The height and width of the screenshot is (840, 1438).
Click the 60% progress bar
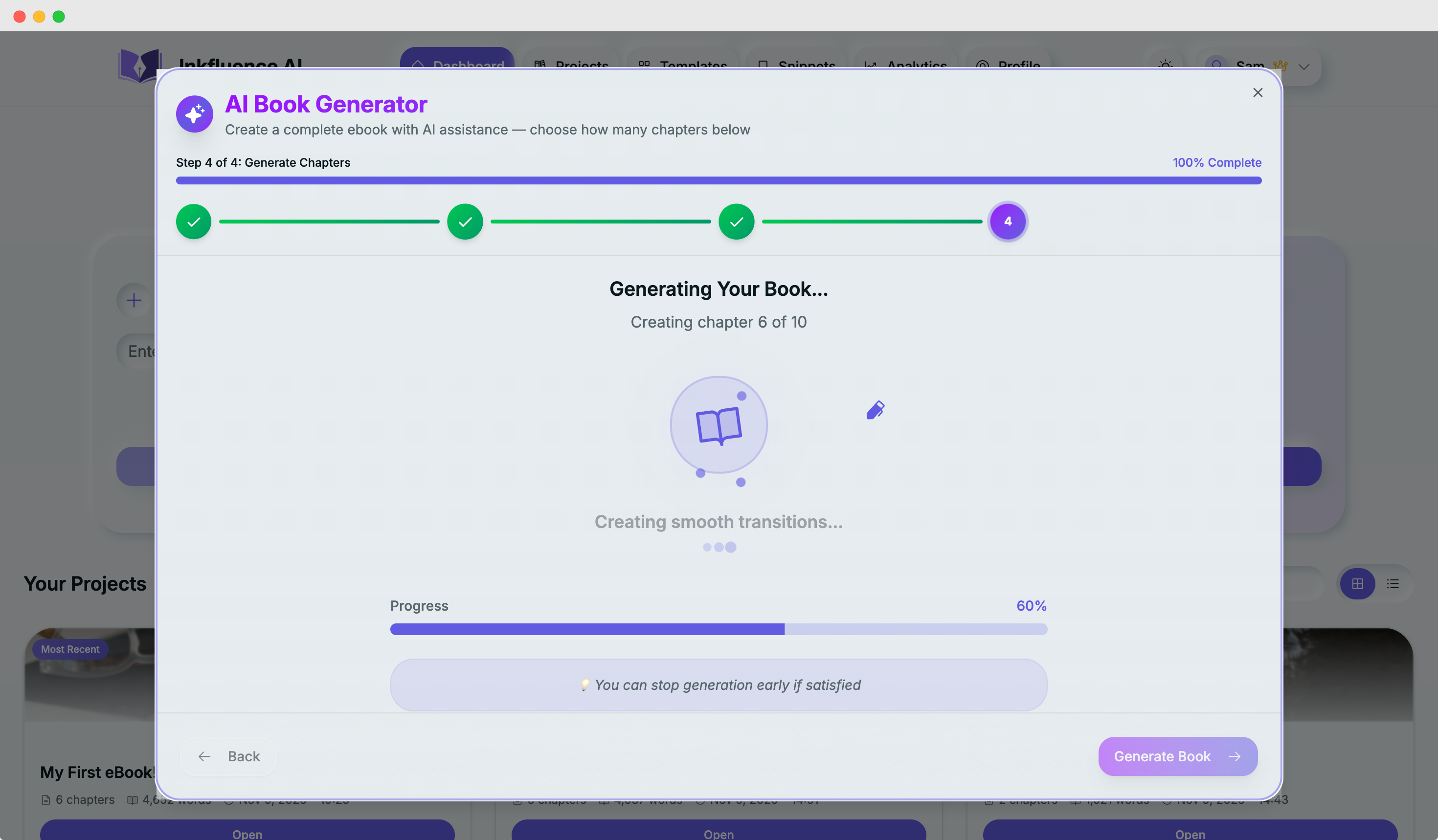tap(718, 629)
